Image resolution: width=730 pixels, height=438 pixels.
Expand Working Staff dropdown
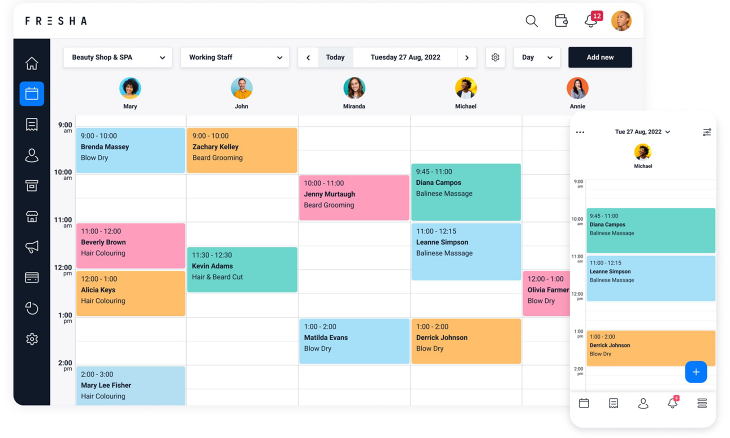pos(235,57)
